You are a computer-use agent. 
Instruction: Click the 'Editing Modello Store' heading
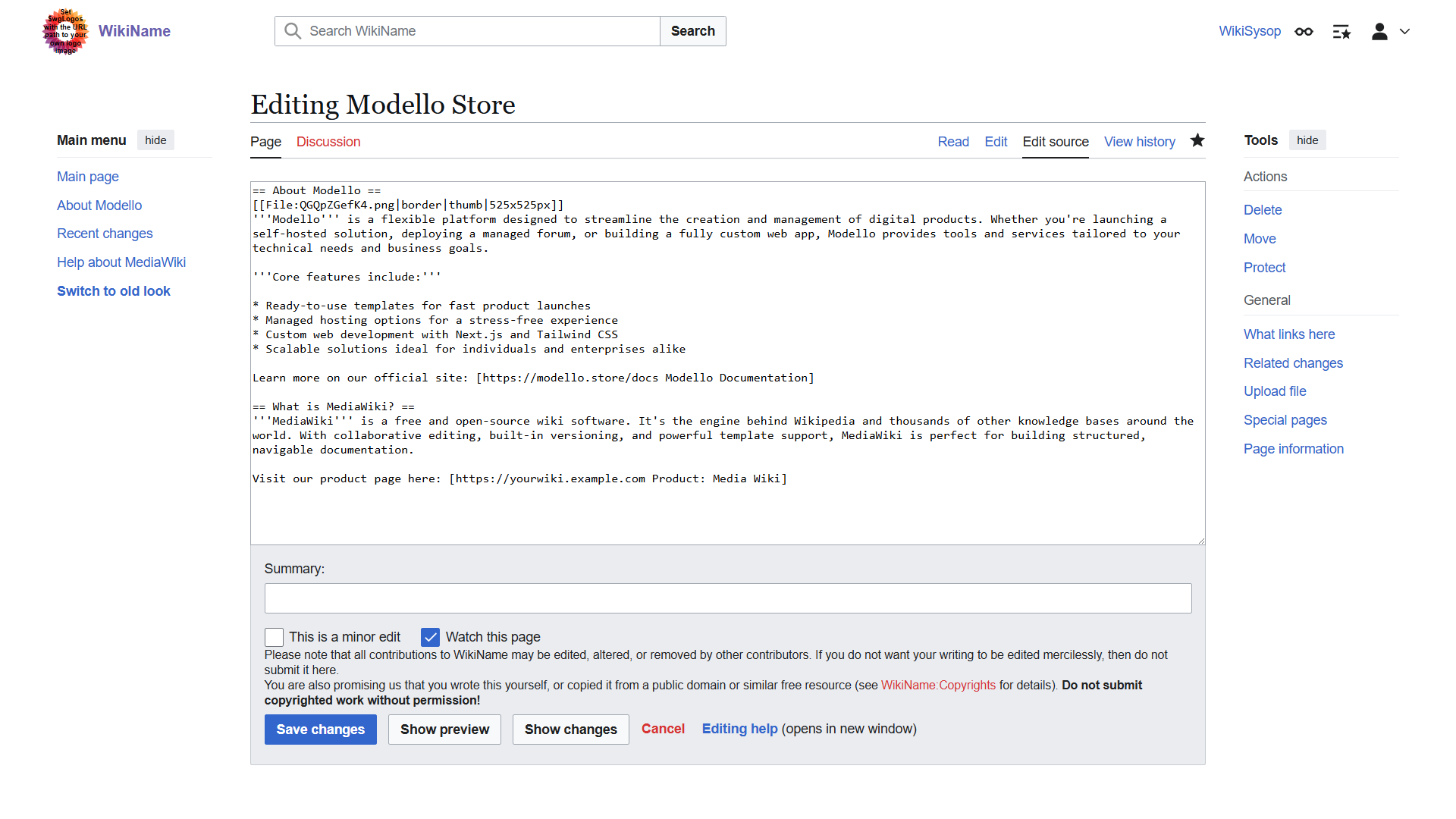(x=383, y=105)
